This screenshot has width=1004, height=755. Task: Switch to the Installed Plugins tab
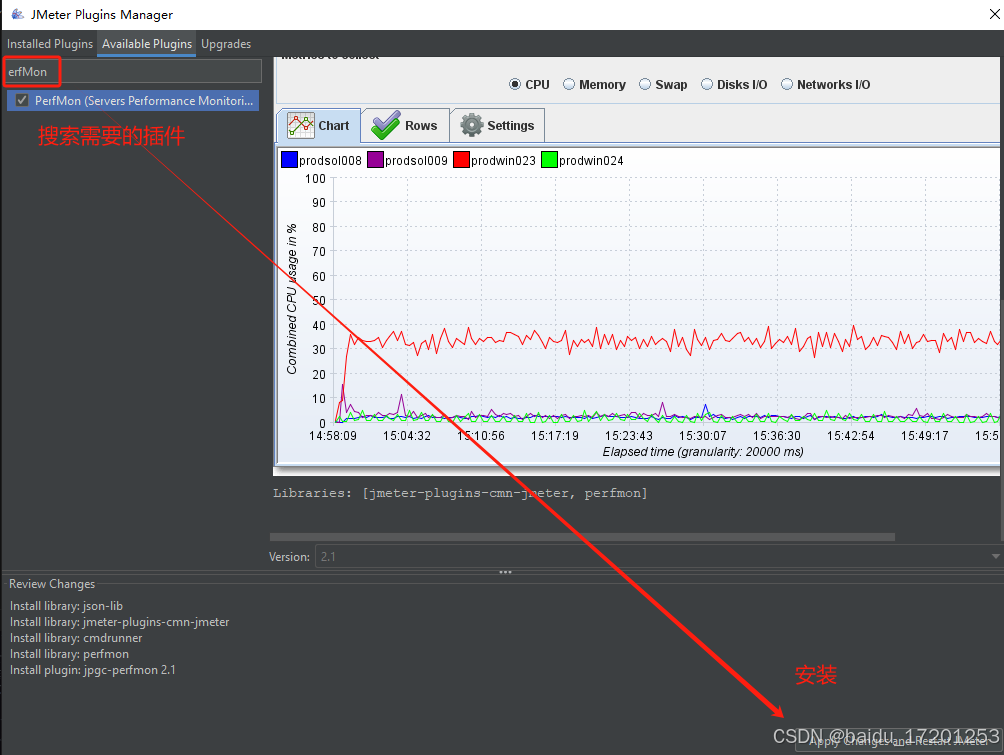[x=50, y=44]
